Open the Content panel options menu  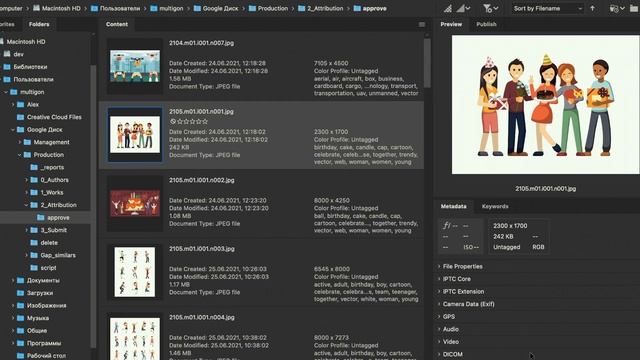tap(422, 24)
